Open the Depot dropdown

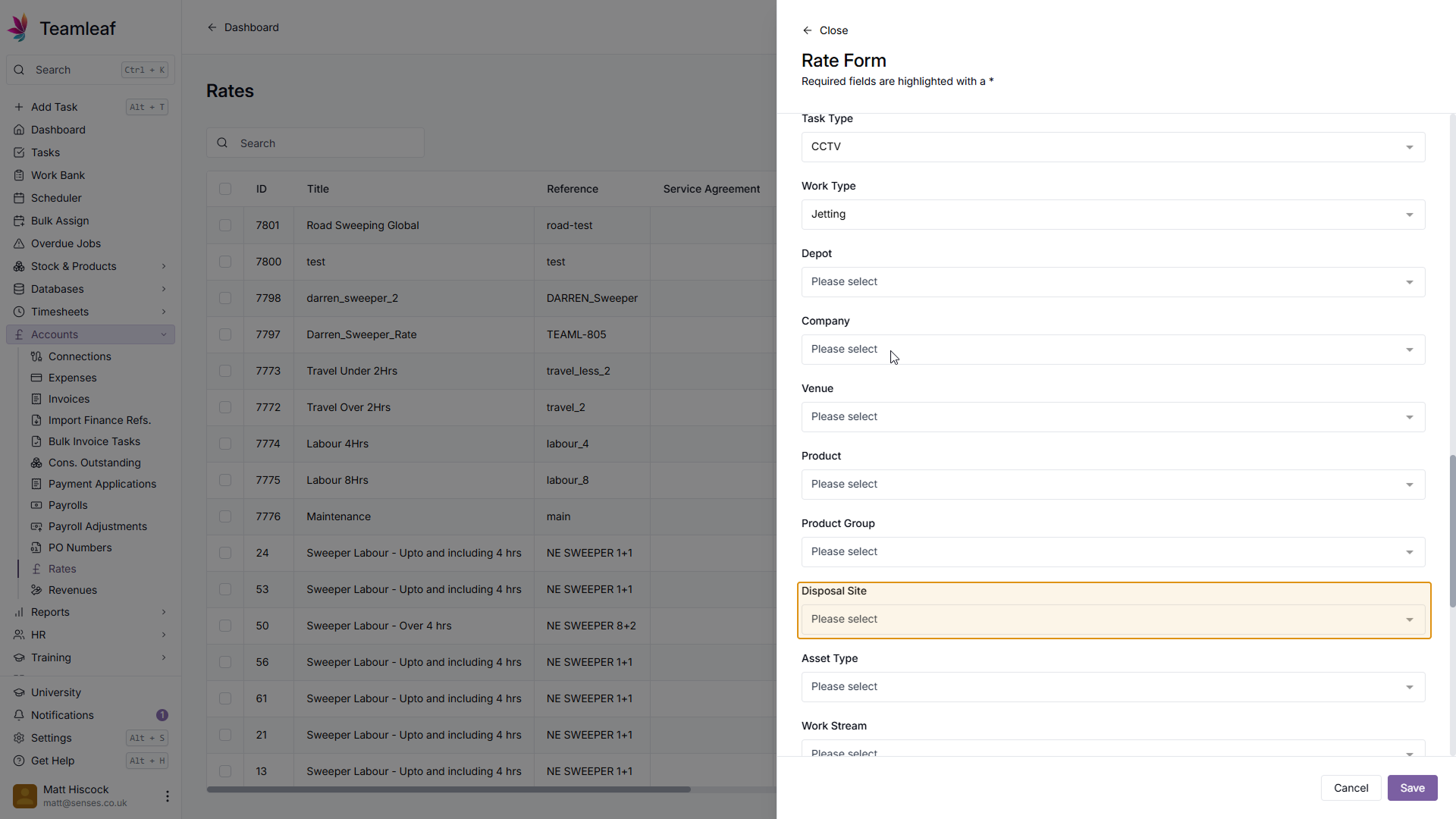pyautogui.click(x=1112, y=282)
